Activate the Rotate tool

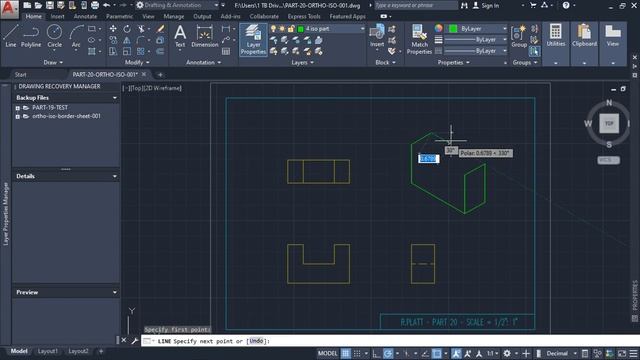click(x=127, y=29)
